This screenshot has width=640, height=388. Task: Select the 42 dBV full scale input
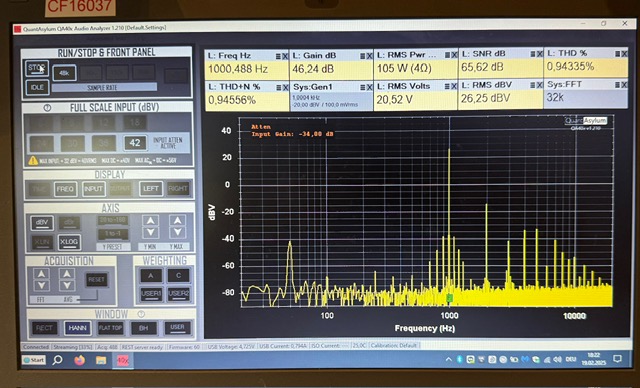click(135, 143)
